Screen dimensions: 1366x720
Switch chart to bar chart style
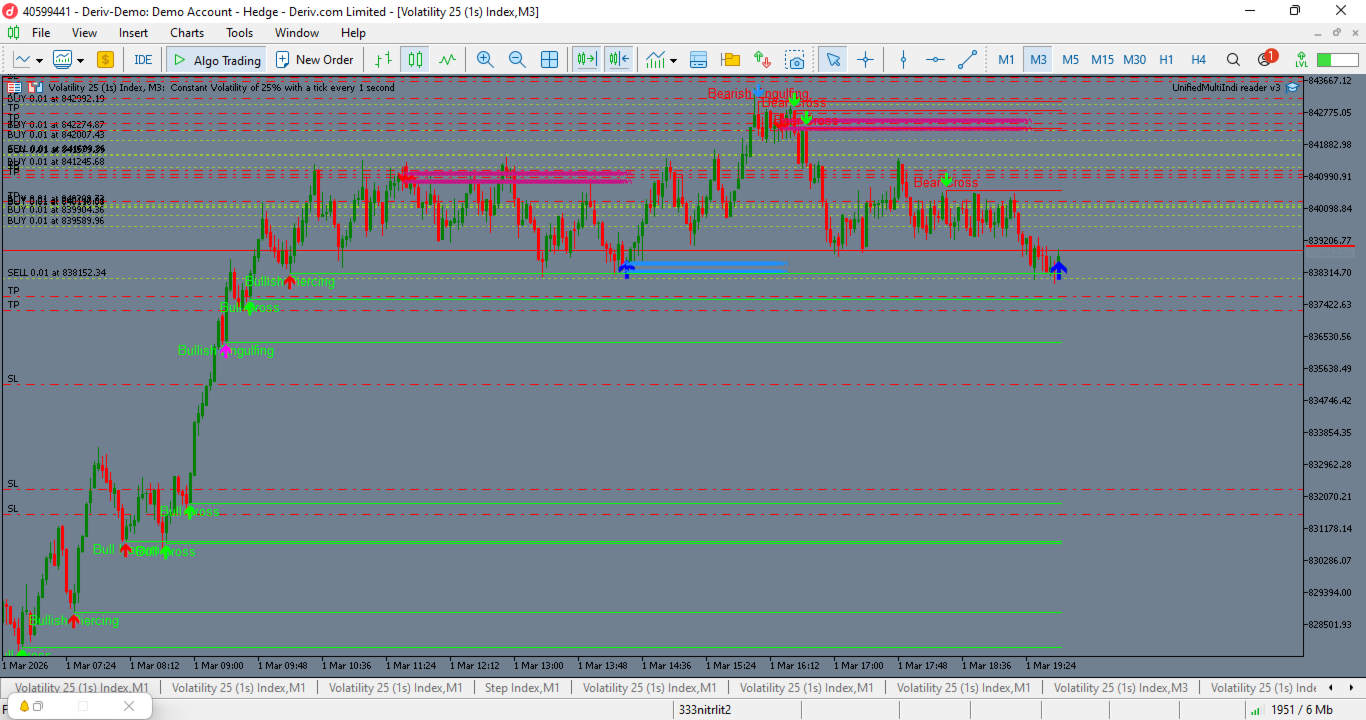click(x=383, y=60)
